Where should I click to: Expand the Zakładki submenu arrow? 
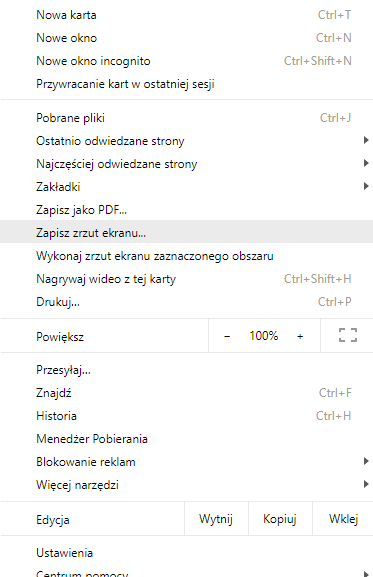[366, 186]
